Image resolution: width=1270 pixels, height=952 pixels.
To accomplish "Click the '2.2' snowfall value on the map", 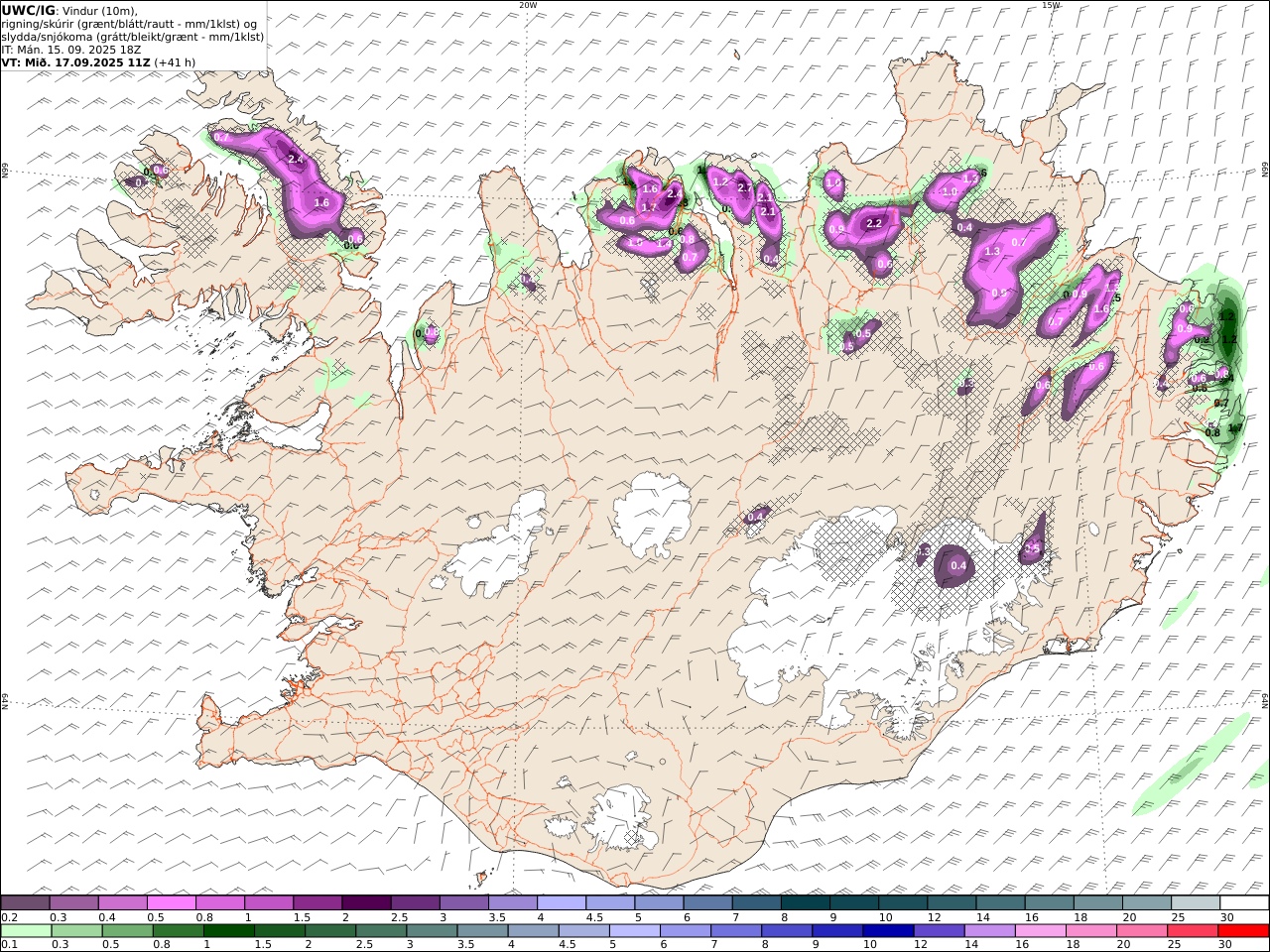I will tap(874, 224).
